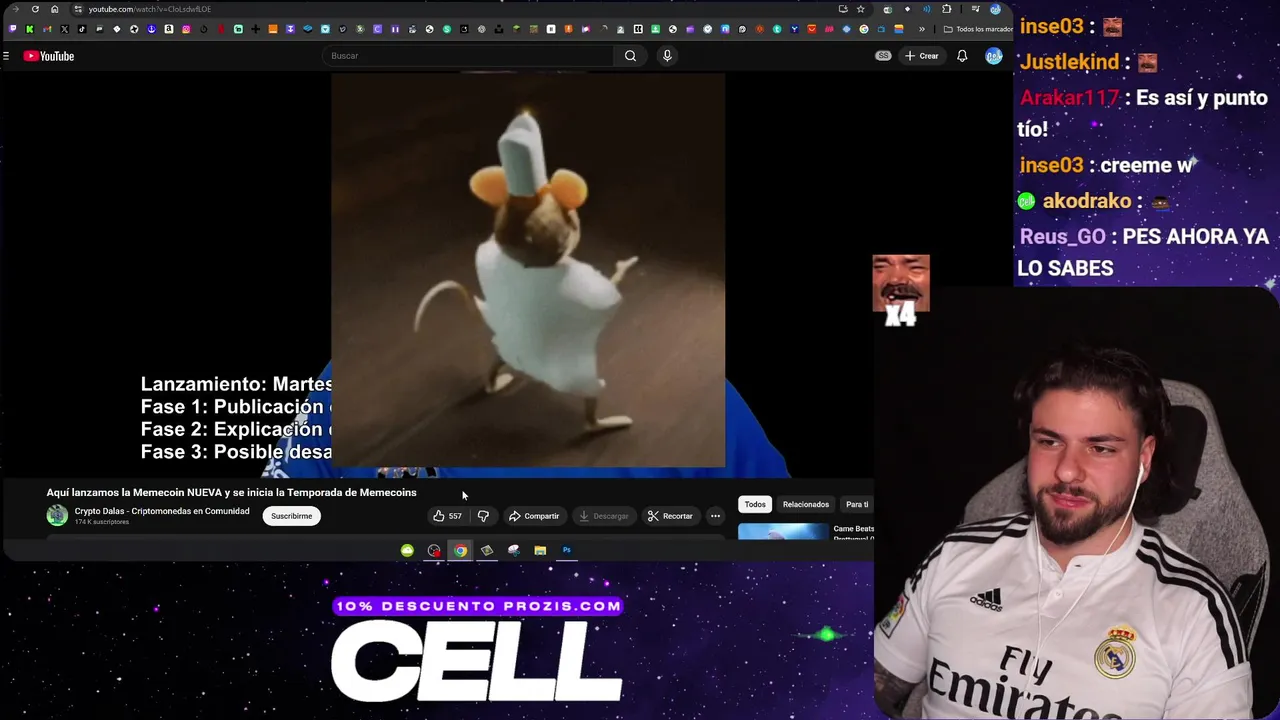Go to YouTube home via the logo
Image resolution: width=1280 pixels, height=720 pixels.
tap(49, 56)
